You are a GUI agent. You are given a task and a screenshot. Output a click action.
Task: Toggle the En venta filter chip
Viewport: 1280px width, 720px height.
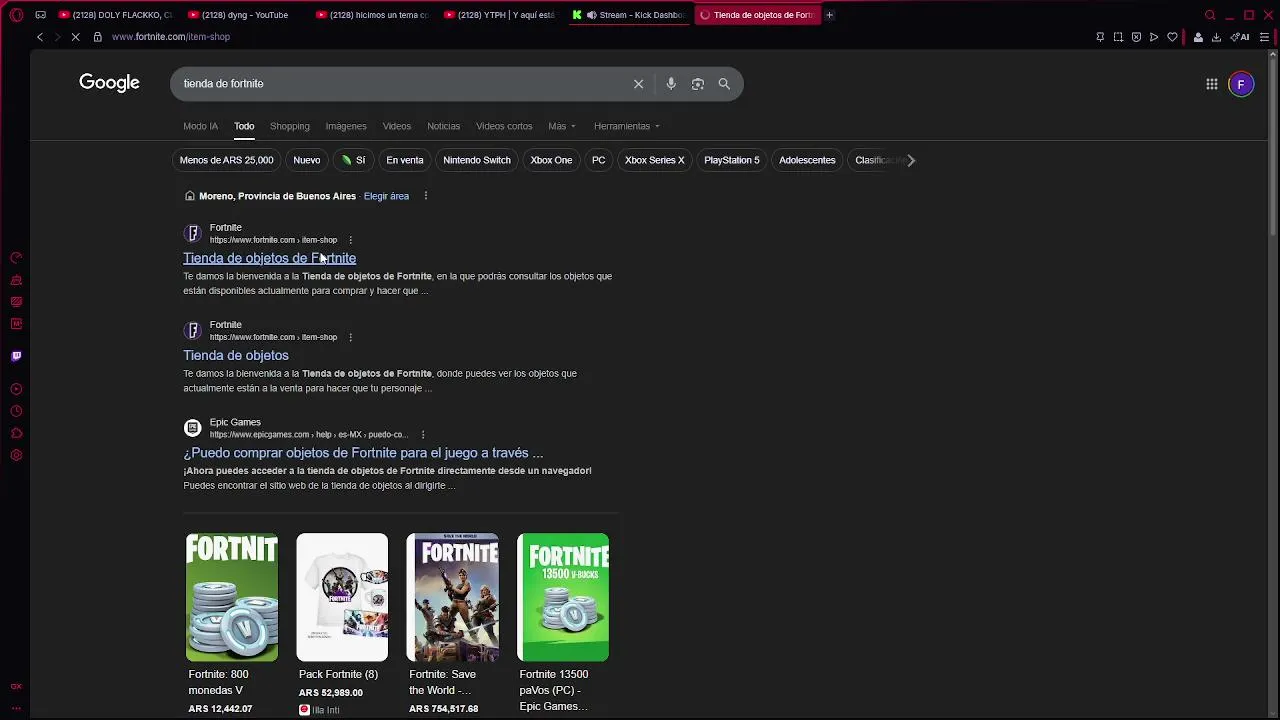[x=405, y=160]
